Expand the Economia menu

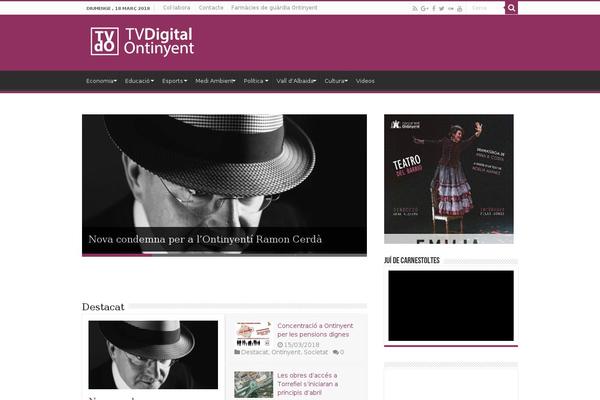101,81
